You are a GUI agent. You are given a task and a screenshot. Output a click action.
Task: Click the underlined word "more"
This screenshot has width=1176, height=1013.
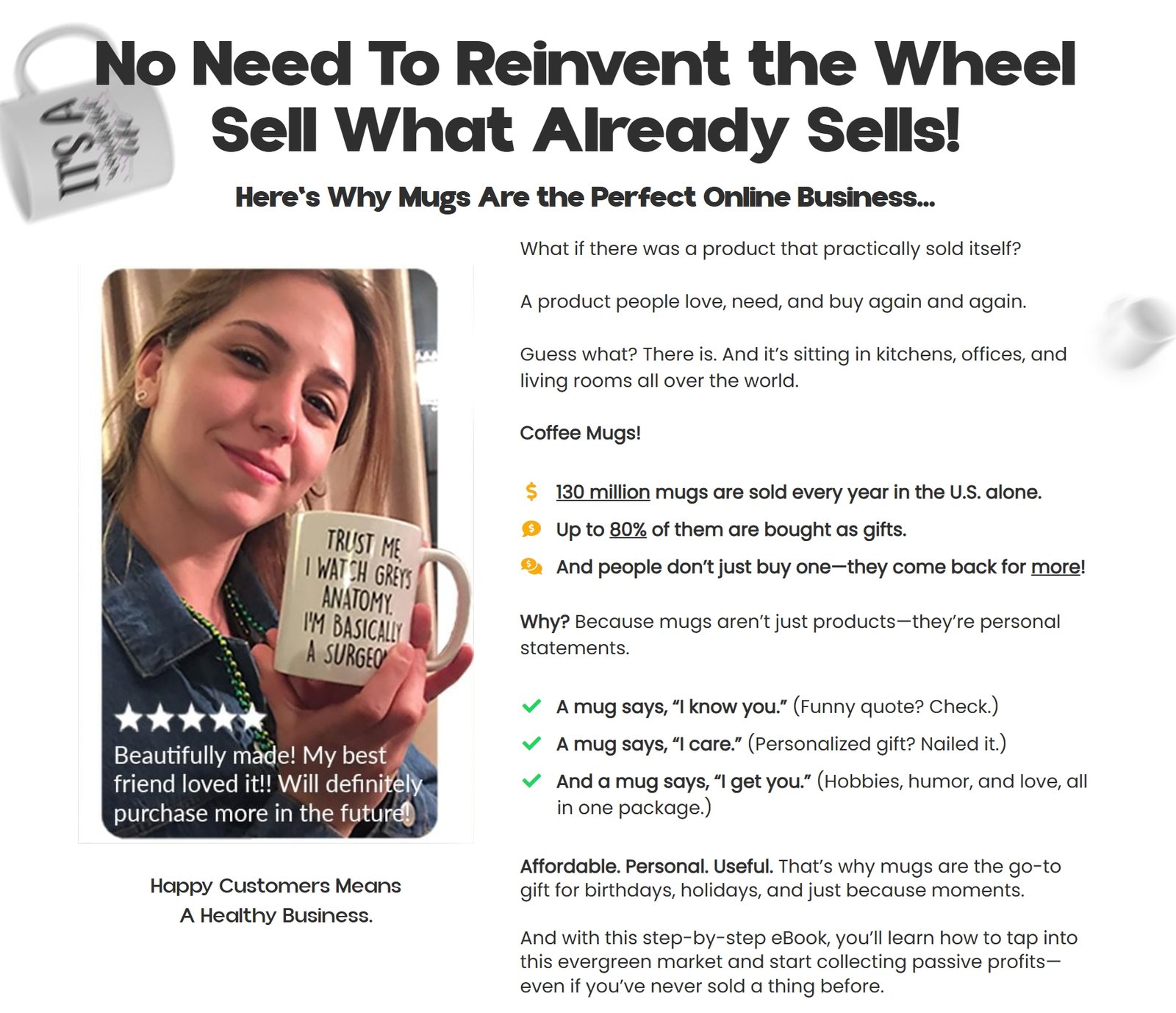(1056, 567)
